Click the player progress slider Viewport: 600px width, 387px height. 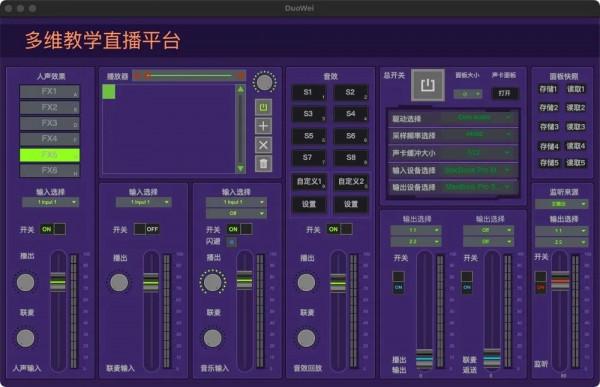click(x=189, y=76)
